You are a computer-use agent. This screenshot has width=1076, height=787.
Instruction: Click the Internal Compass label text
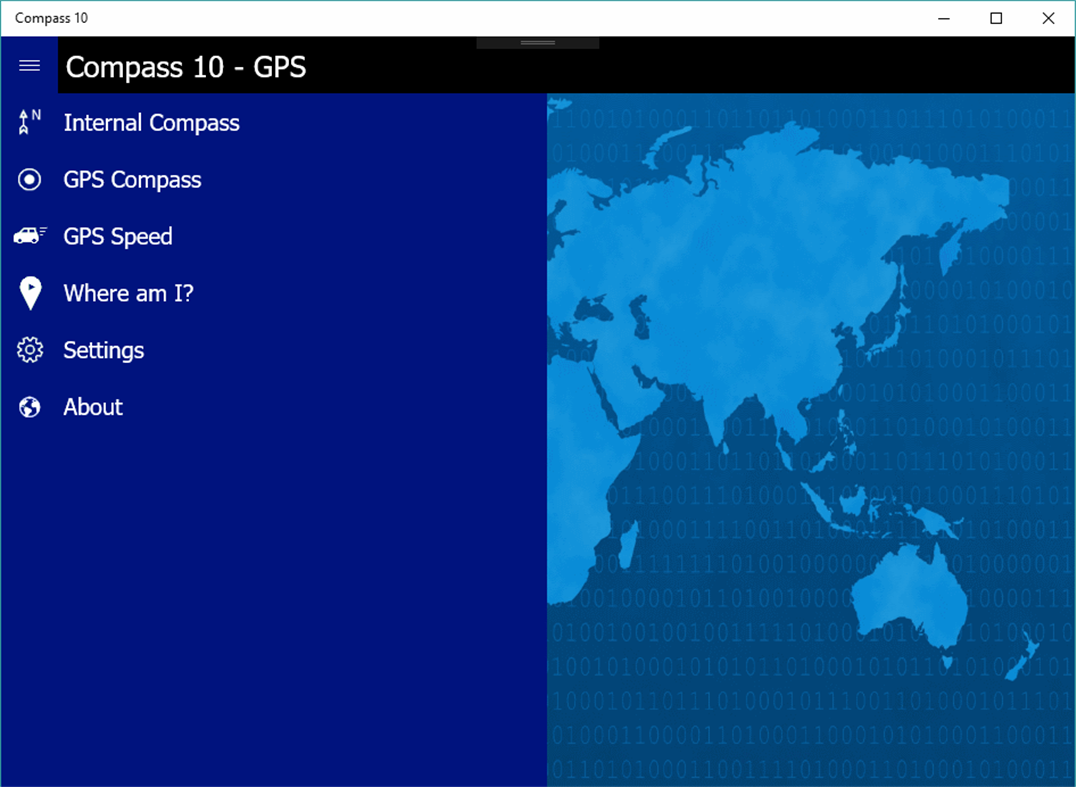pos(151,122)
